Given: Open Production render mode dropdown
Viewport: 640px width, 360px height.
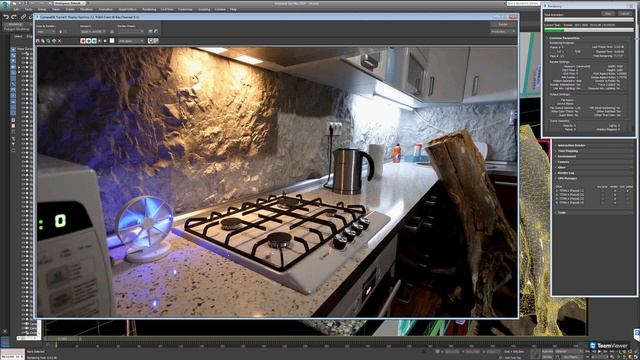Looking at the screenshot, I should tap(503, 31).
